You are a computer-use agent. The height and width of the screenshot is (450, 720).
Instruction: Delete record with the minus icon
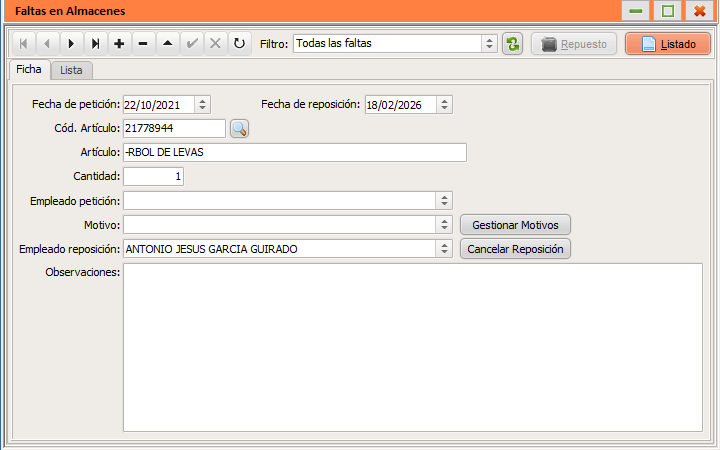[x=143, y=44]
